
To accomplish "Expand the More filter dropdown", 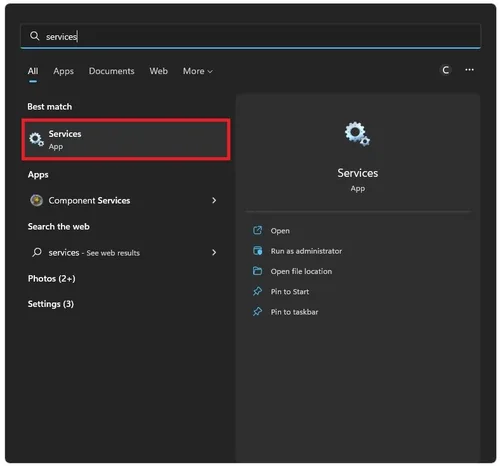I will point(198,71).
